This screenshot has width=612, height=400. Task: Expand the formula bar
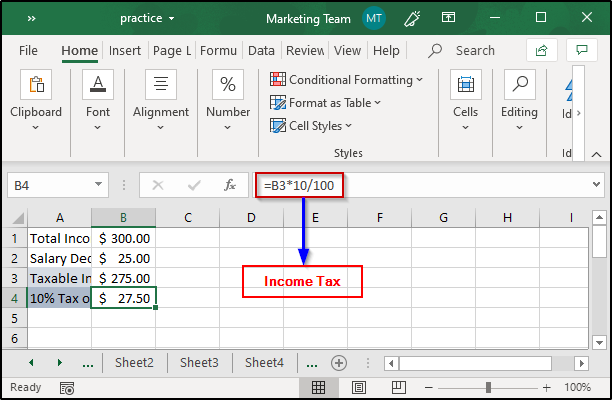[596, 184]
